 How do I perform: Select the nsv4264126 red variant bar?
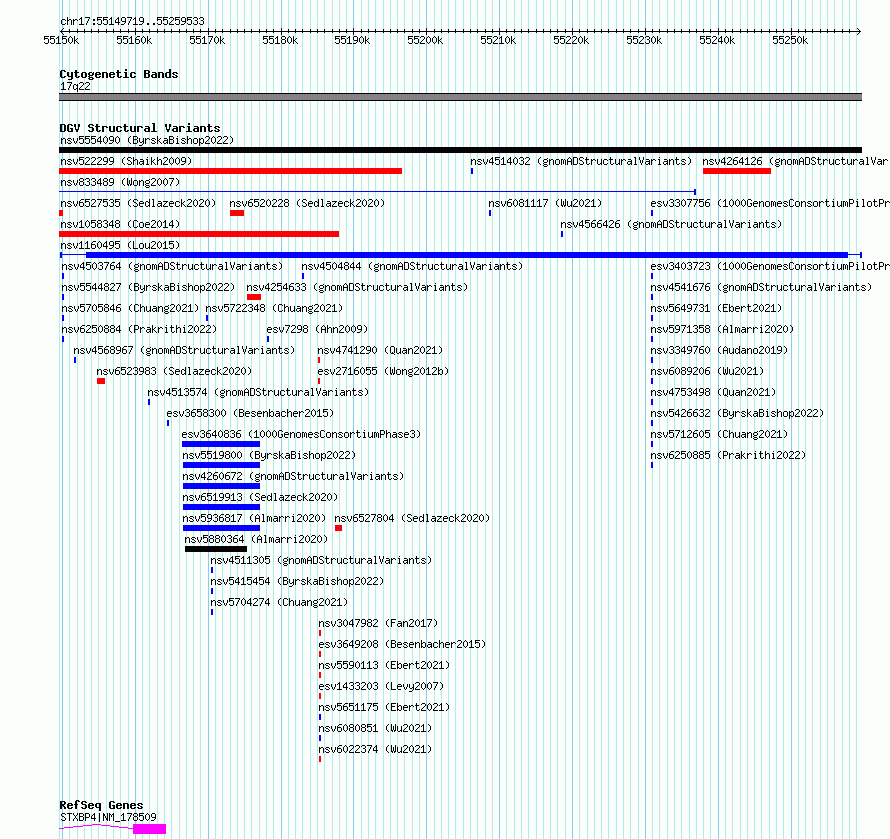(x=737, y=171)
